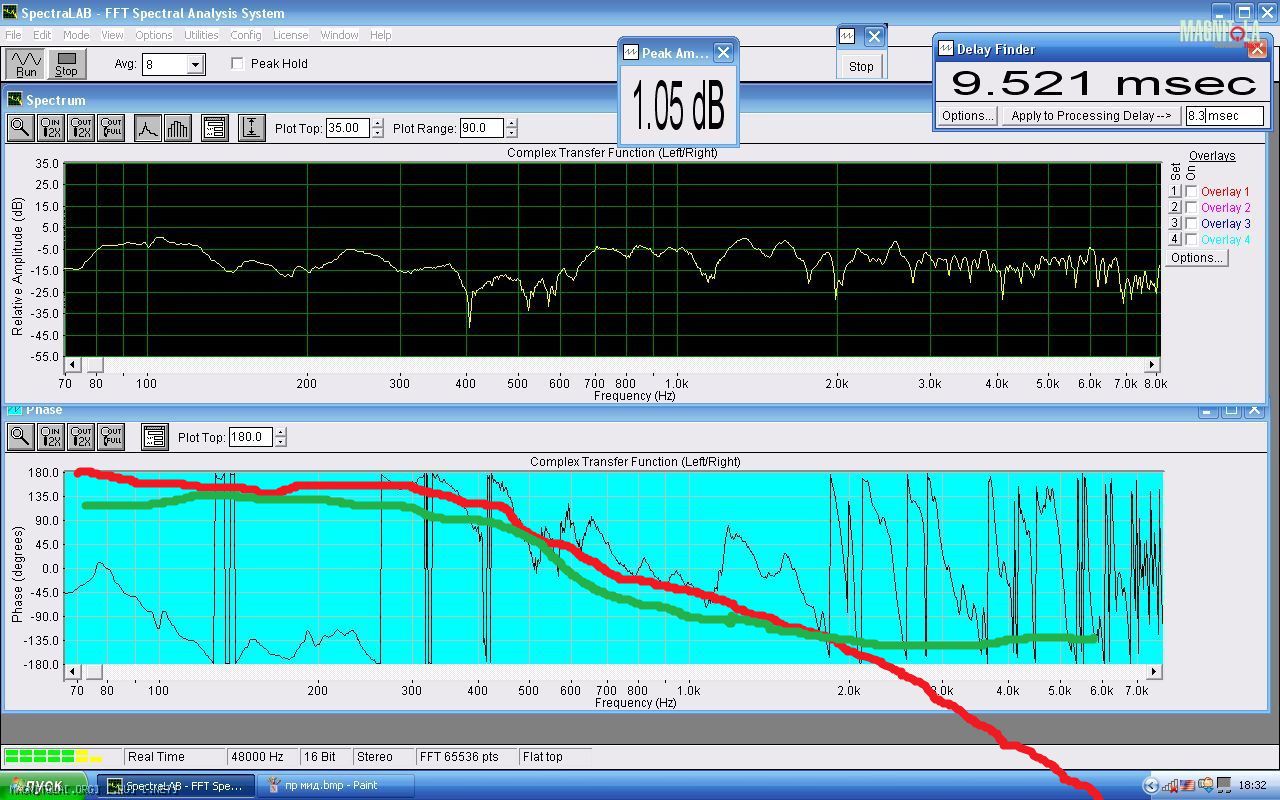Zoom in 2X on the Phase plot
Screen dimensions: 1280x800
(50, 437)
